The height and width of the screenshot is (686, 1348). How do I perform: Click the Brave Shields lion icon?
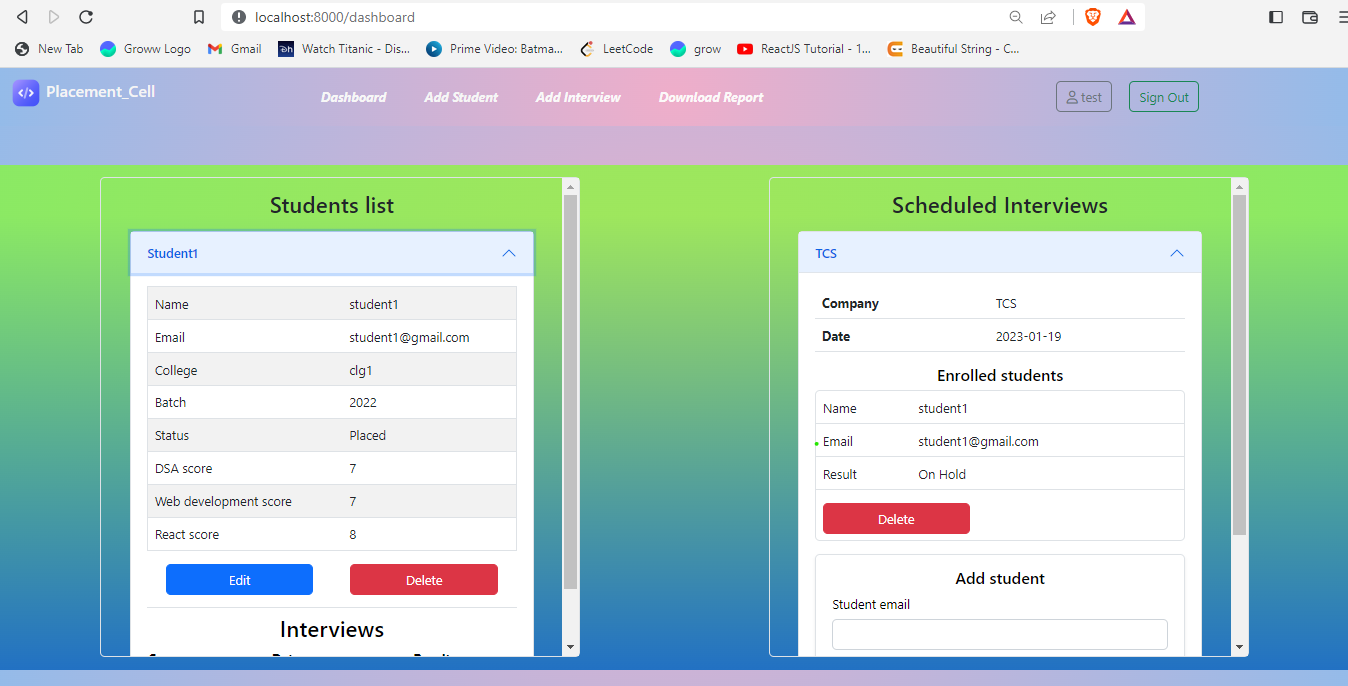1092,16
